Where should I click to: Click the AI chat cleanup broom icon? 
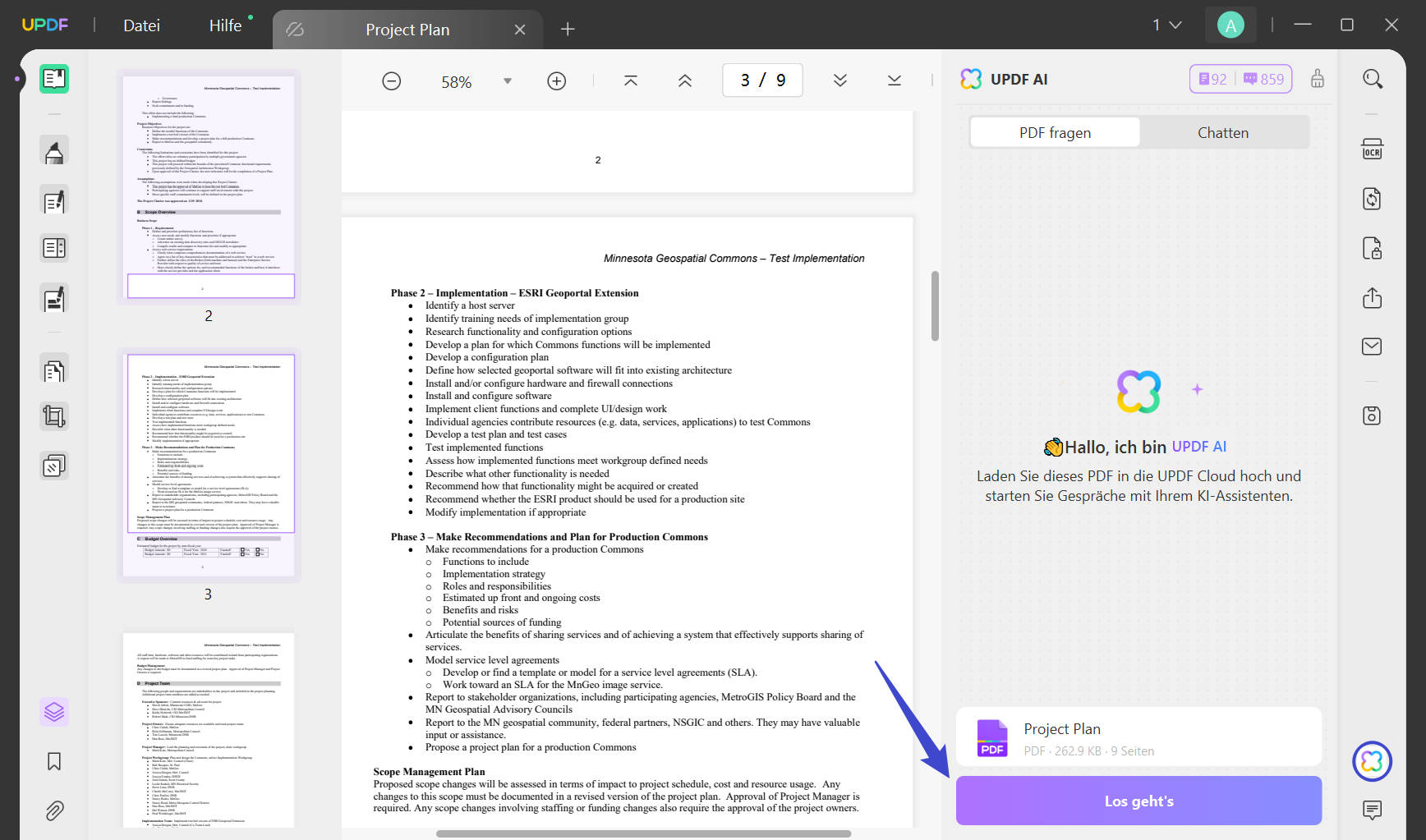tap(1318, 79)
